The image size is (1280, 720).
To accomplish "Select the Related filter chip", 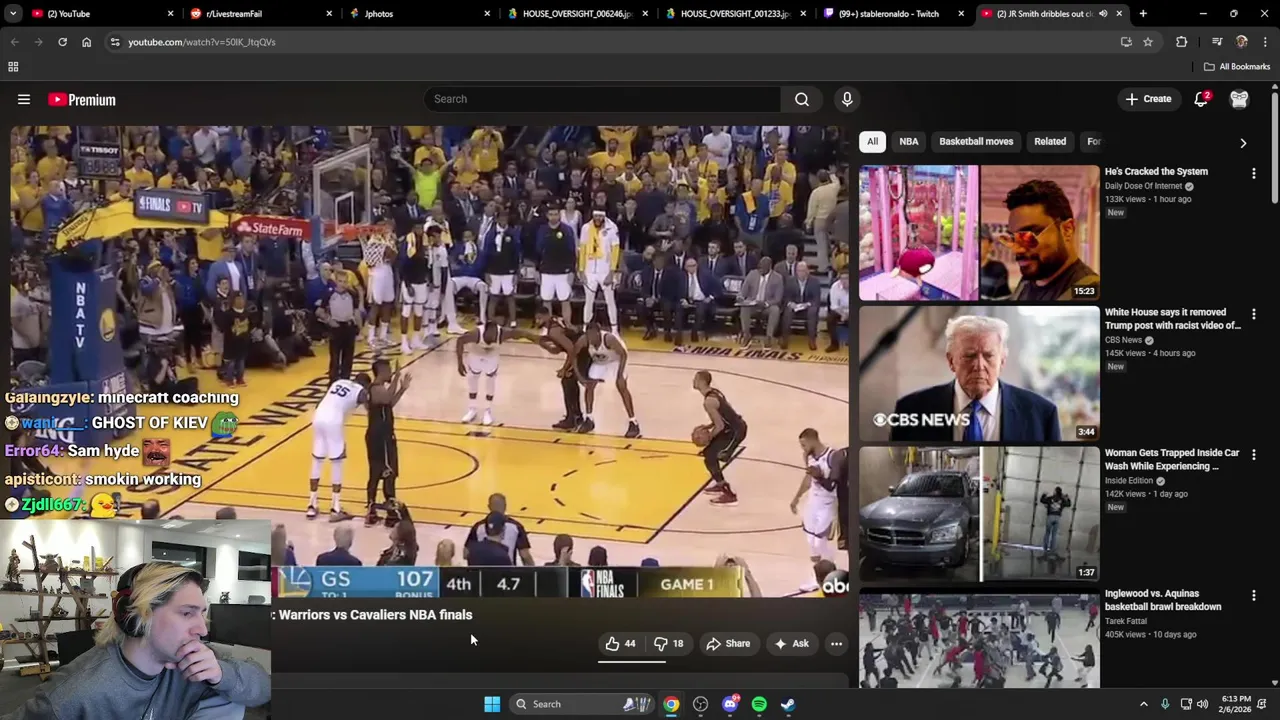I will coord(1050,142).
